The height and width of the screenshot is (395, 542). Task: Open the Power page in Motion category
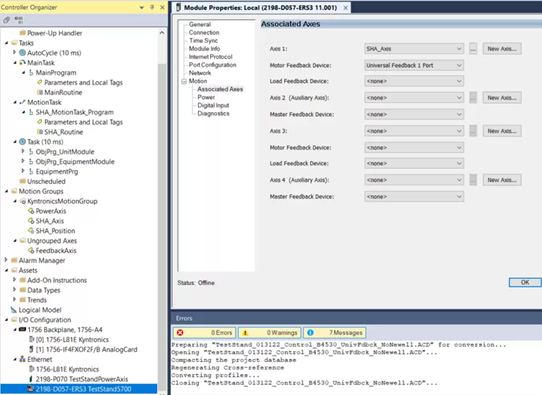click(x=206, y=97)
